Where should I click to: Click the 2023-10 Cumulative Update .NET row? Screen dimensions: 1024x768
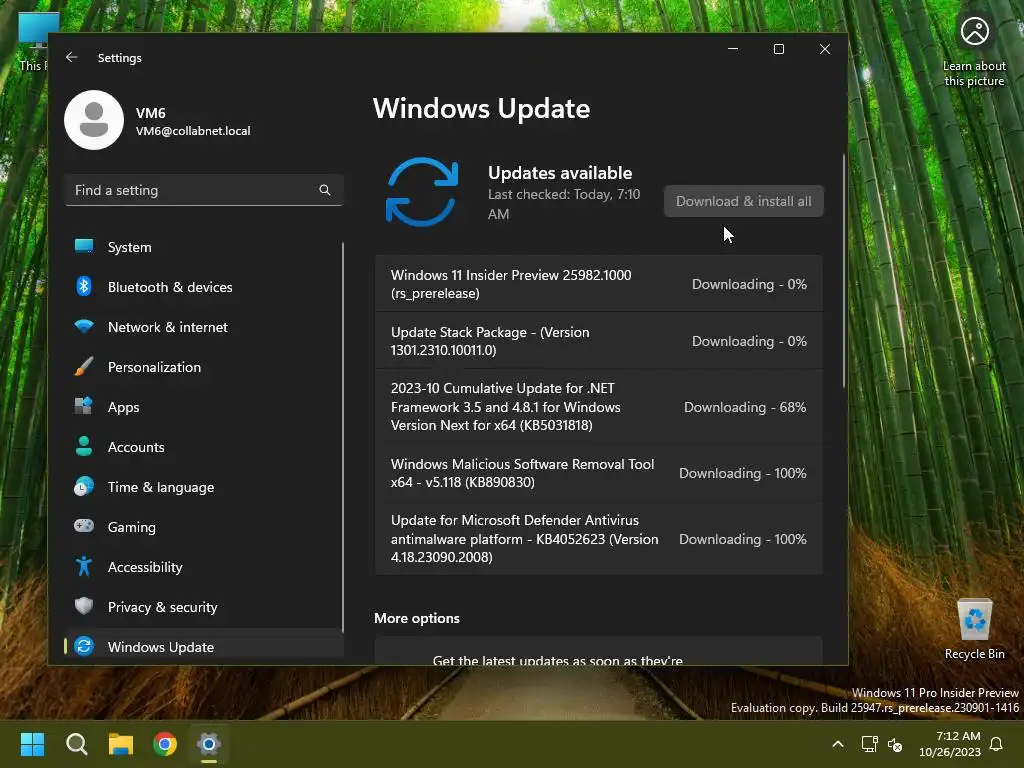598,407
